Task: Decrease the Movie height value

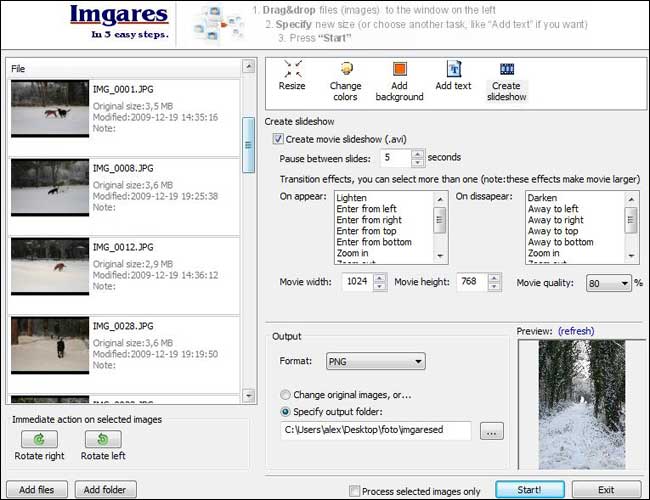Action: pos(494,286)
